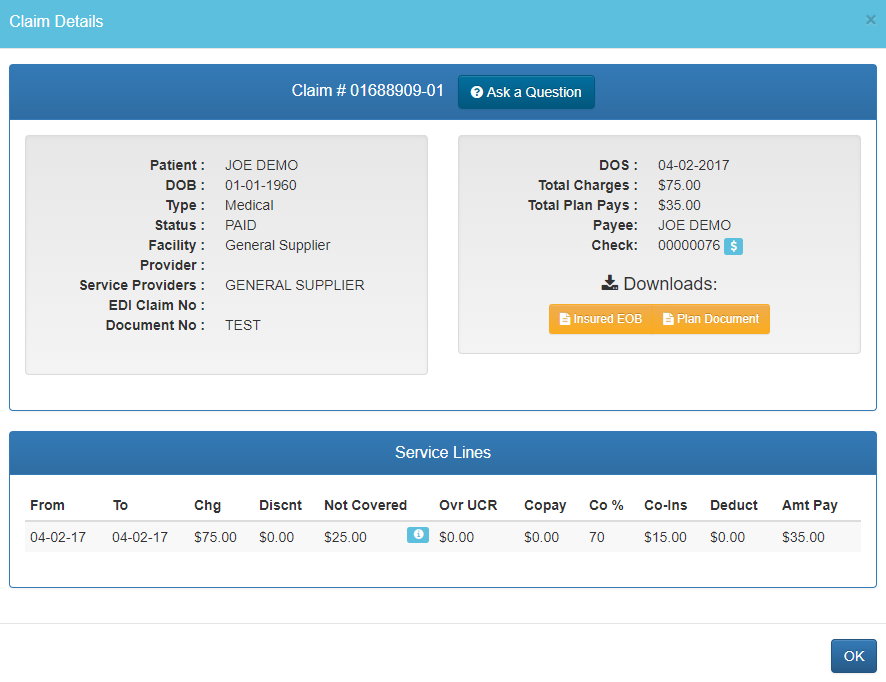Select the $25.00 Not Covered cell
Screen dimensions: 886x682
tap(345, 537)
